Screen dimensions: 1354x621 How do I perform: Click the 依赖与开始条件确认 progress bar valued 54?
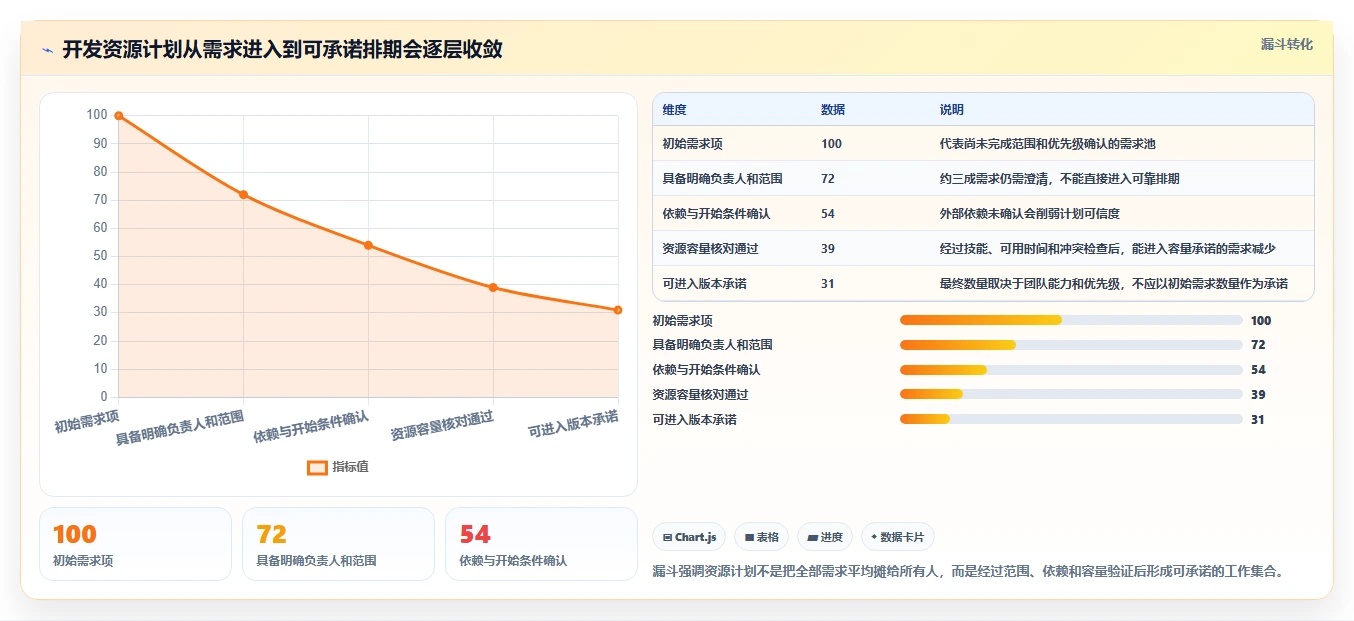[1071, 370]
